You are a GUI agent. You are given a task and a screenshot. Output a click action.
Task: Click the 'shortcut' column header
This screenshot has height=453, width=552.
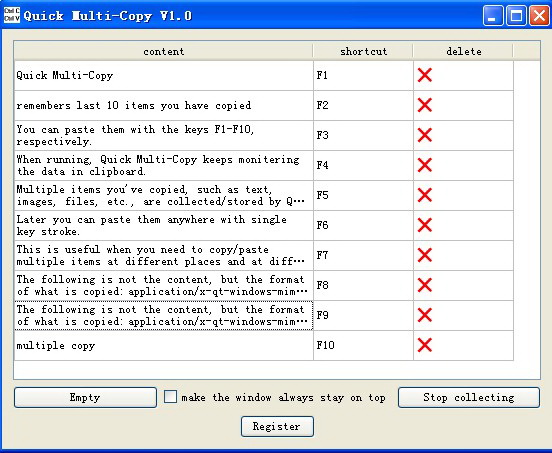click(363, 51)
